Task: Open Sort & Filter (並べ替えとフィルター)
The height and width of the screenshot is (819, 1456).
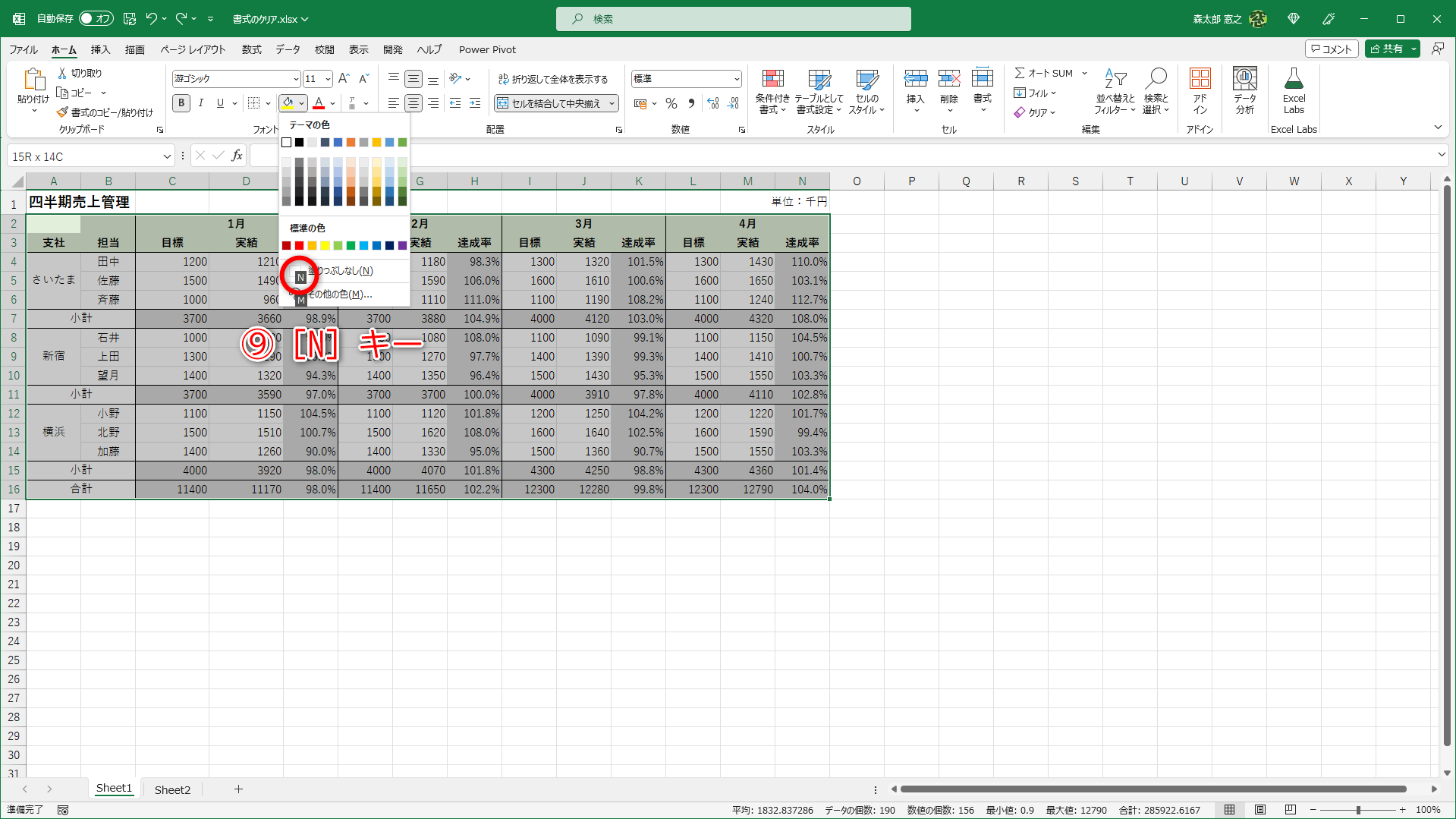Action: point(1115,91)
